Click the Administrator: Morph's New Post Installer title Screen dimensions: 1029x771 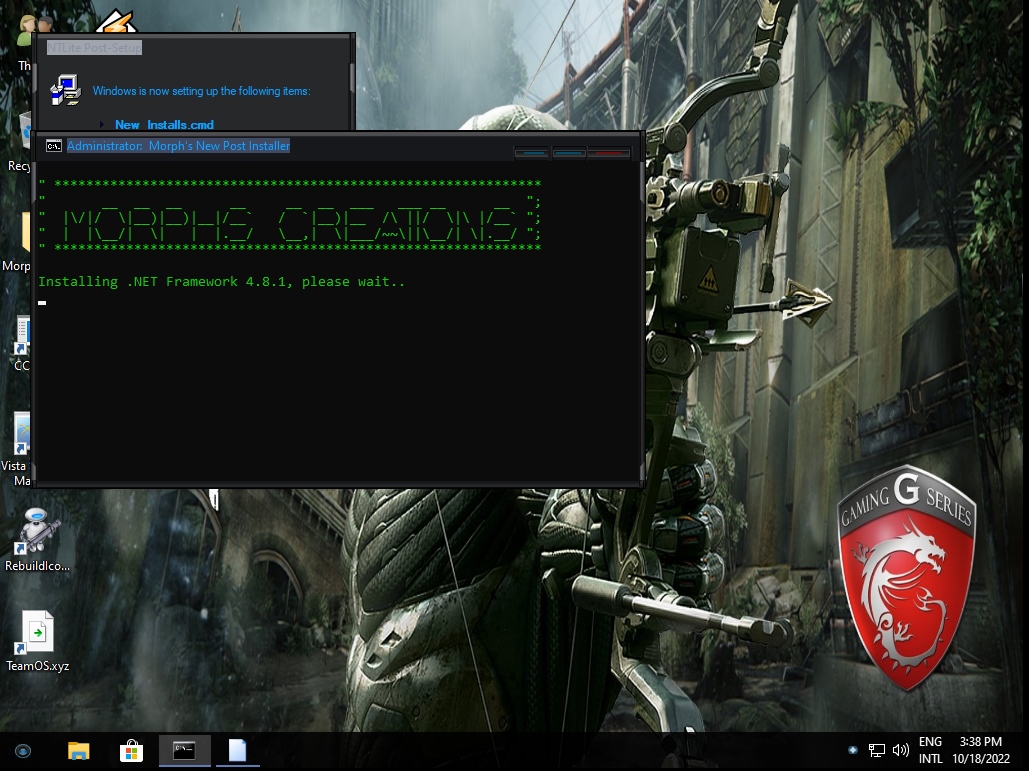178,146
